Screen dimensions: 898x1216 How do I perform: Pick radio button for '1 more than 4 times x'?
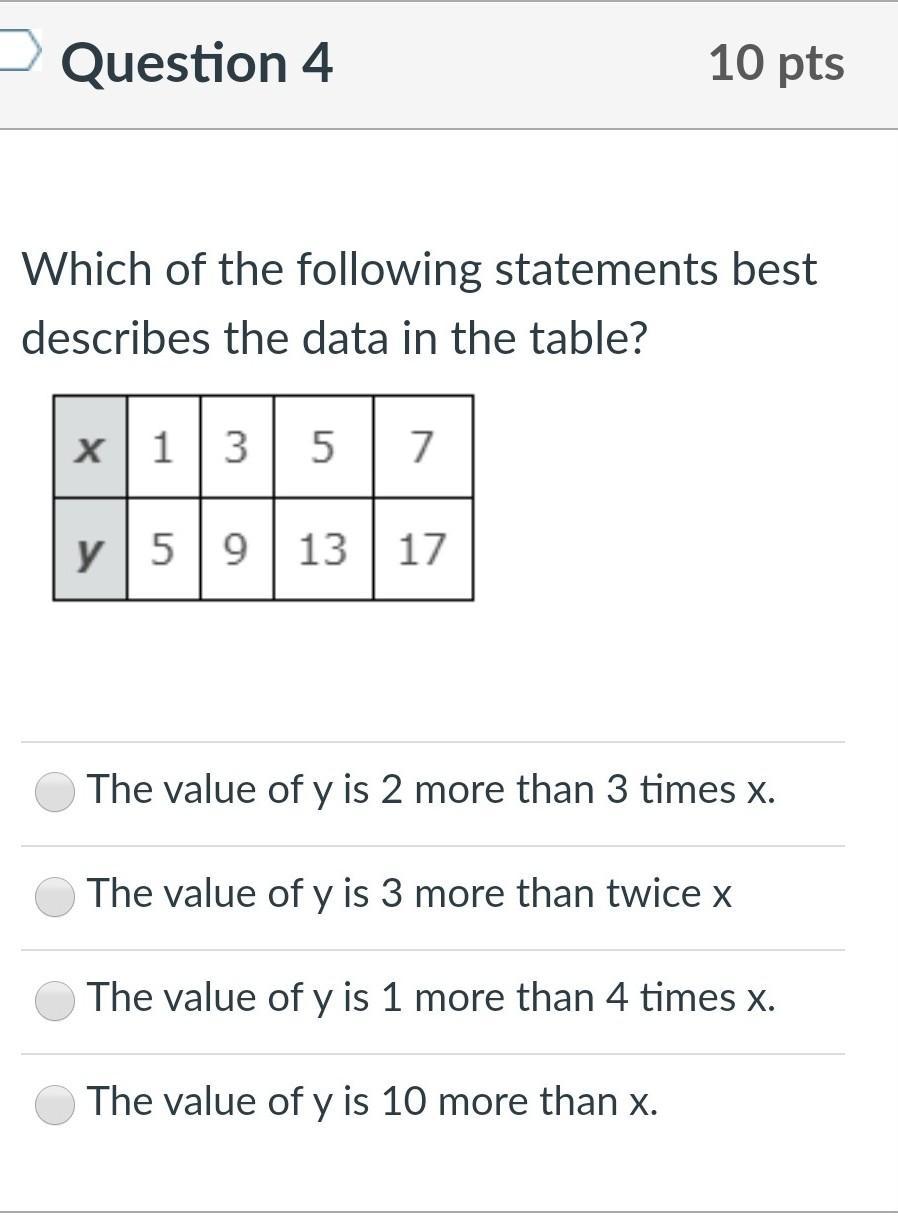(x=55, y=1000)
